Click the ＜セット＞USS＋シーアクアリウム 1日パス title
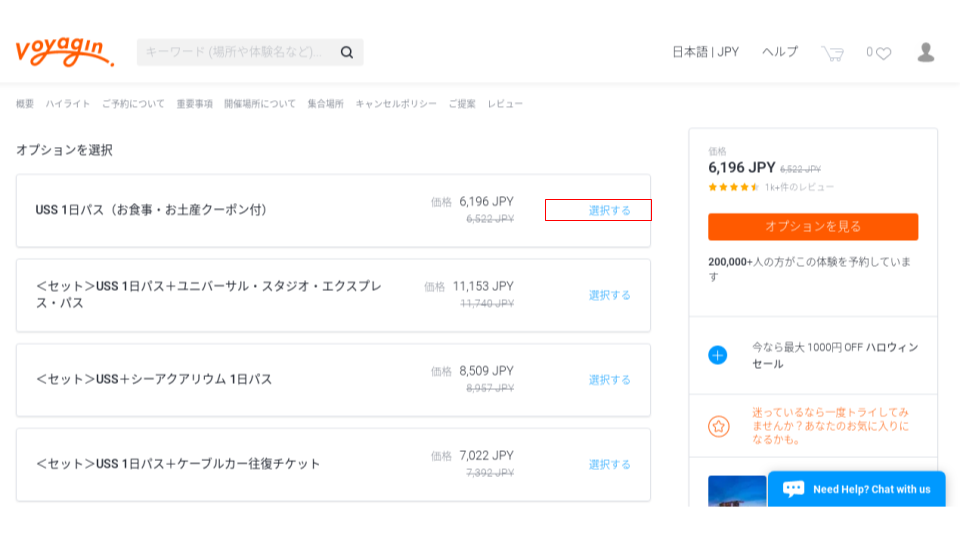This screenshot has width=960, height=540. [x=154, y=380]
